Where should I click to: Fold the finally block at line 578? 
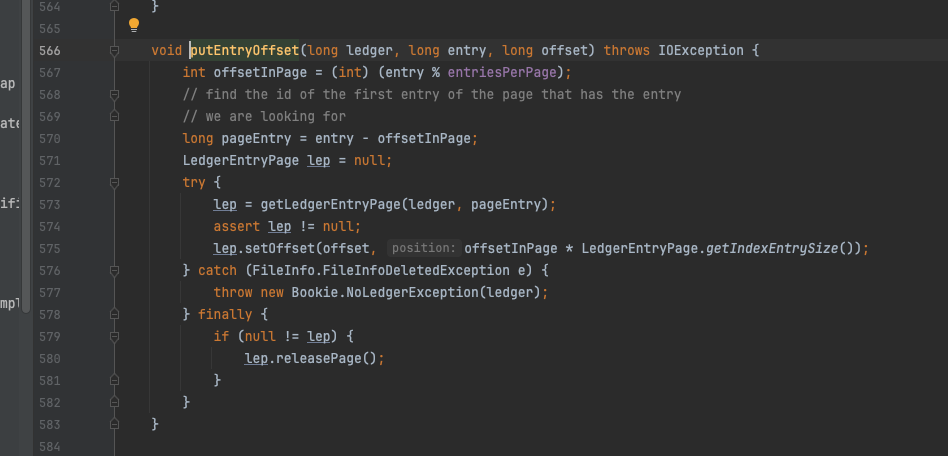pos(114,314)
